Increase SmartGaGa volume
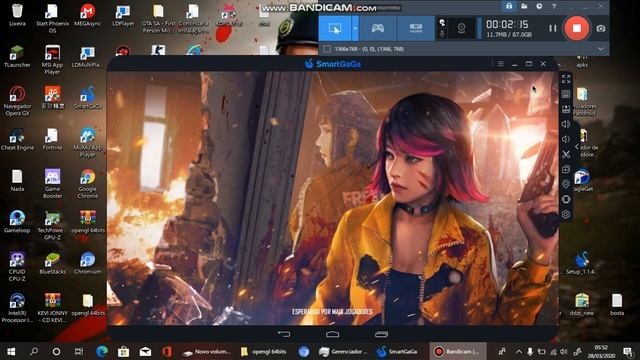 [566, 124]
